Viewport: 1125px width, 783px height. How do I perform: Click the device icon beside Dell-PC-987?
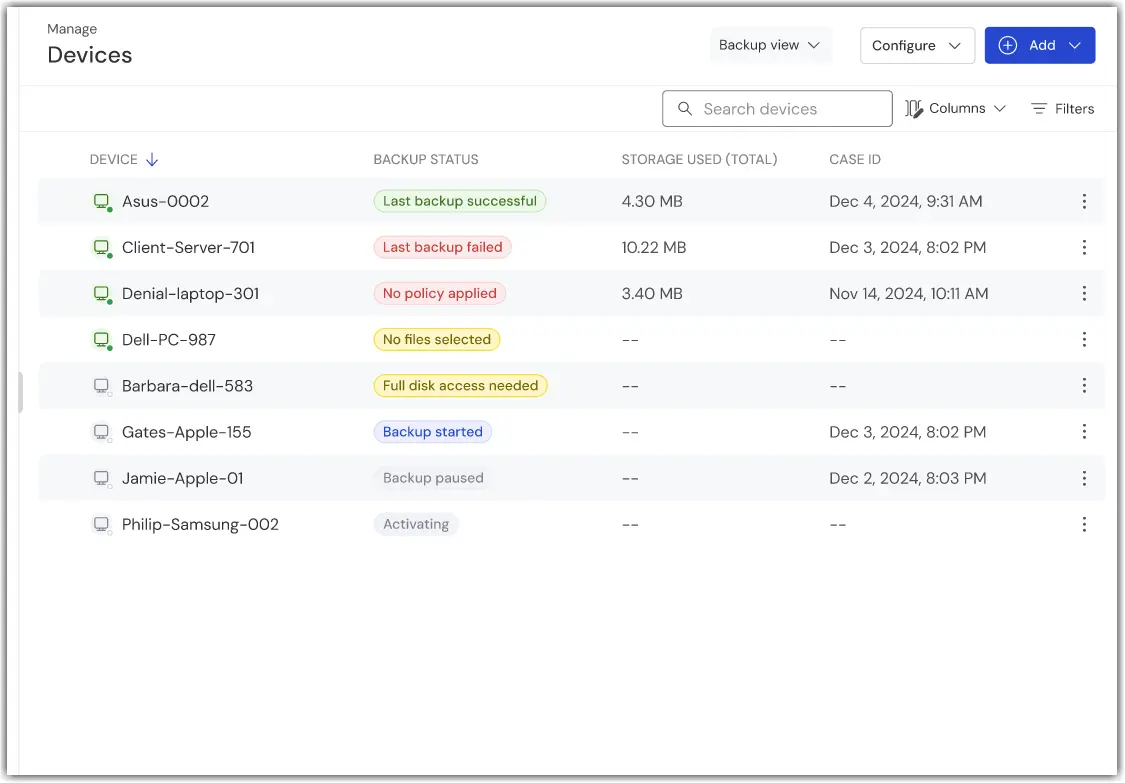102,339
